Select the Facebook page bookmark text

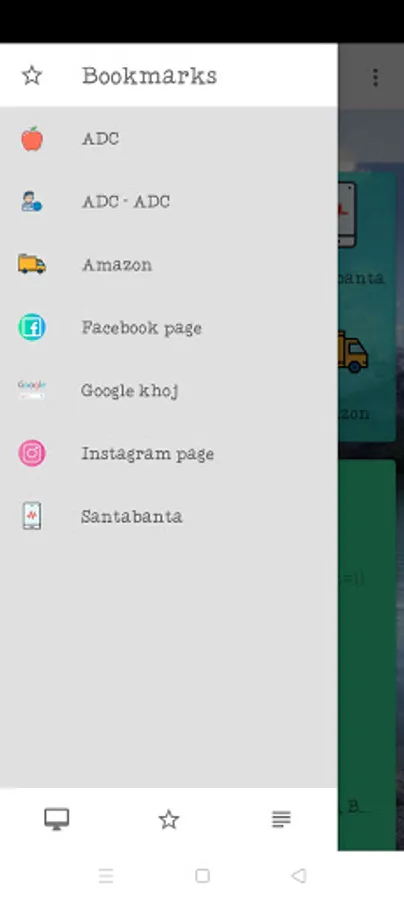[x=141, y=328]
